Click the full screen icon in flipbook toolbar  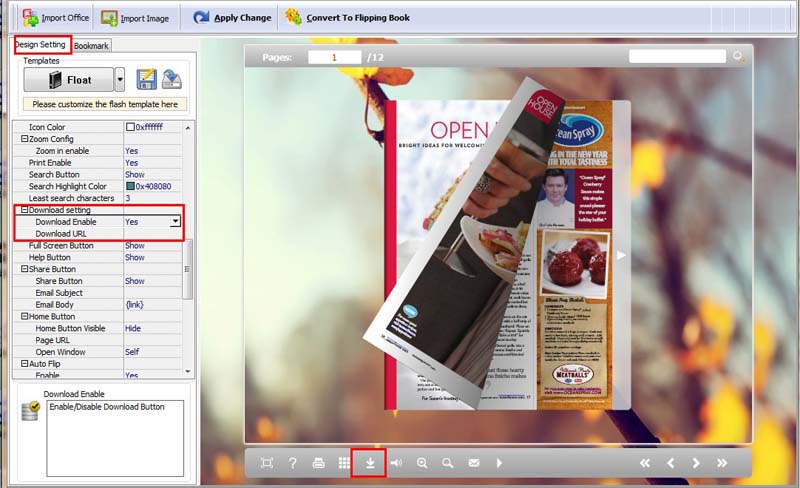pos(267,463)
